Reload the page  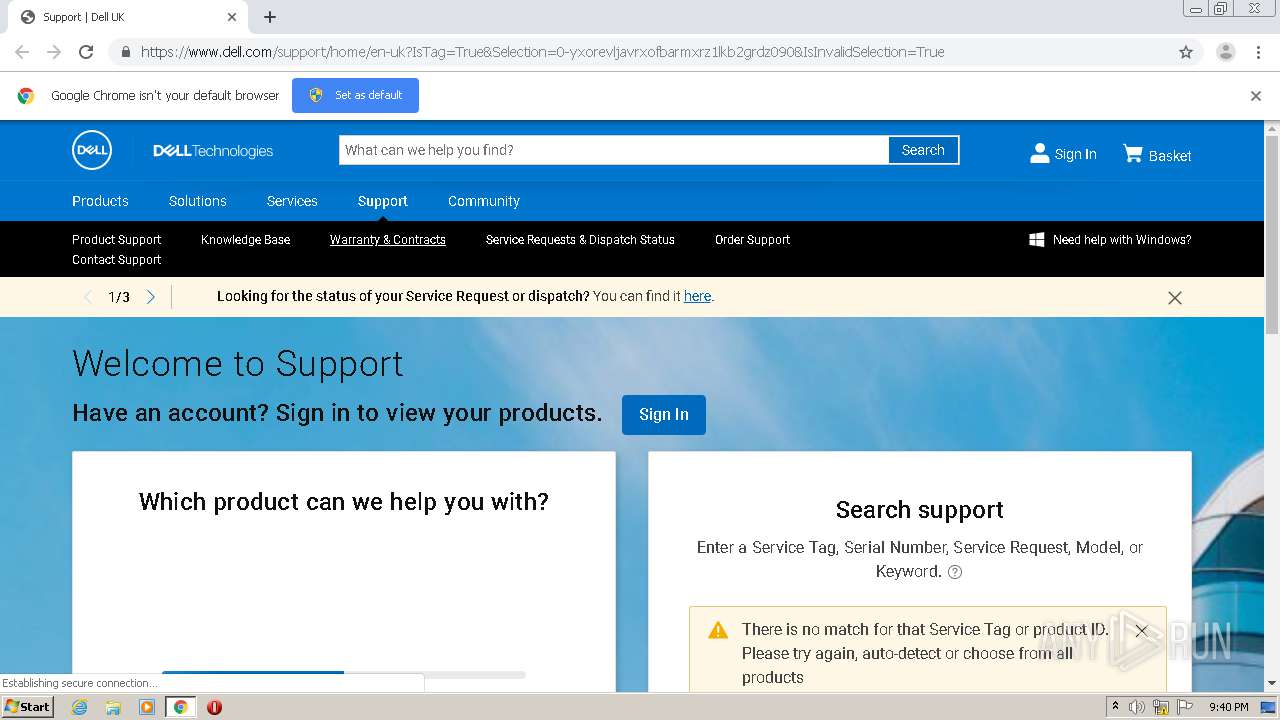pyautogui.click(x=86, y=52)
